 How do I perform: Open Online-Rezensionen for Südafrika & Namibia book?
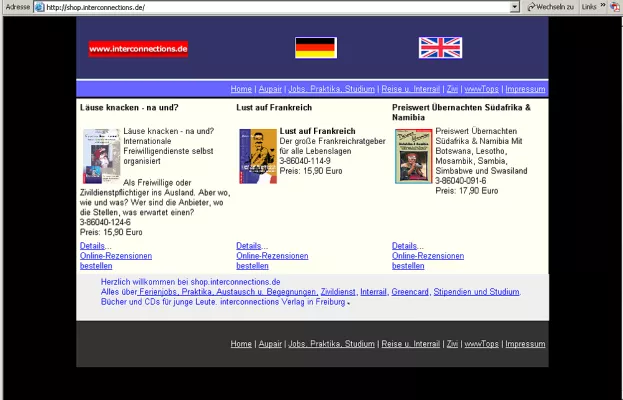coord(428,256)
